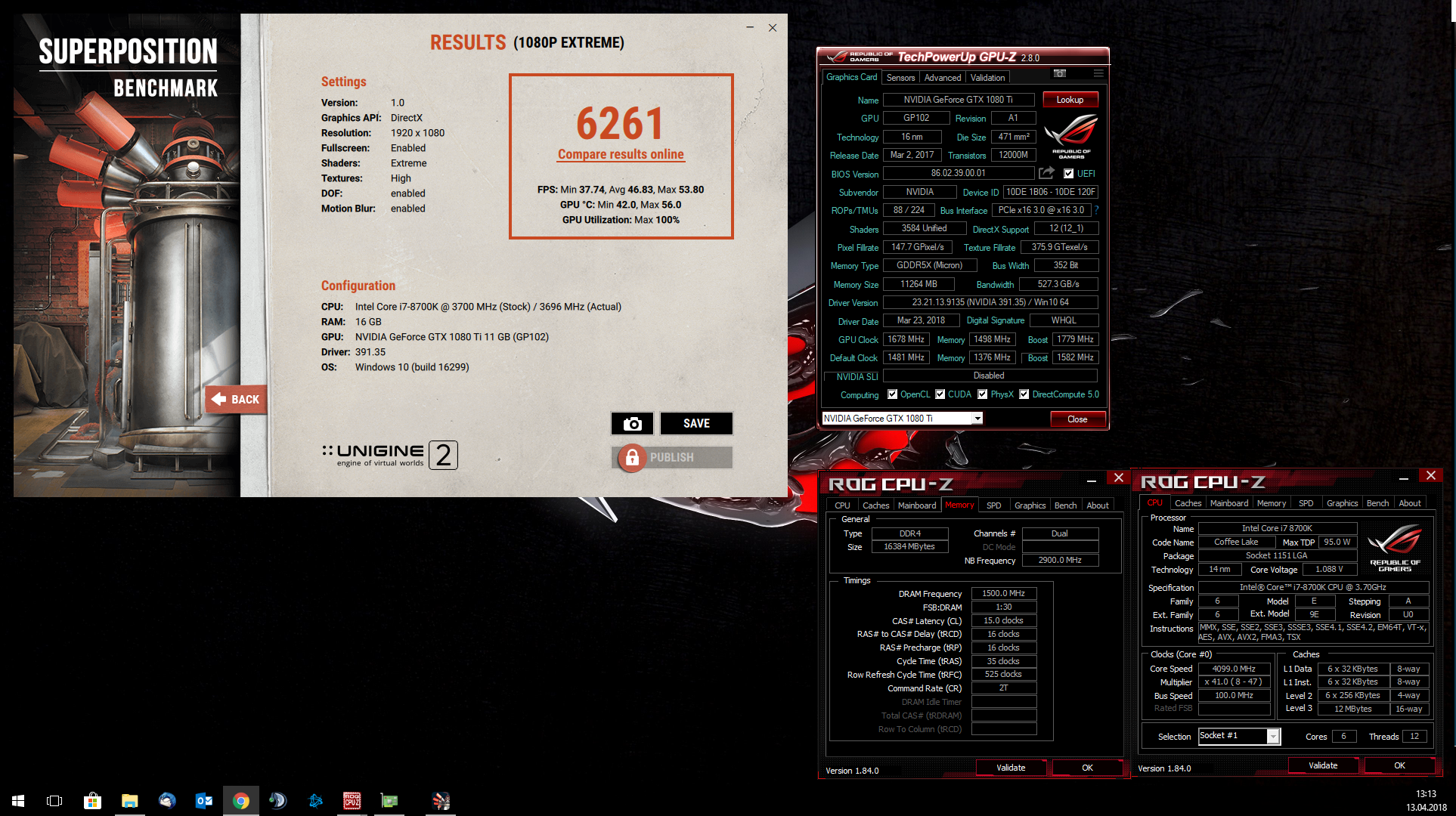1456x816 pixels.
Task: Click the Superposition Benchmark taskbar icon
Action: tap(441, 800)
